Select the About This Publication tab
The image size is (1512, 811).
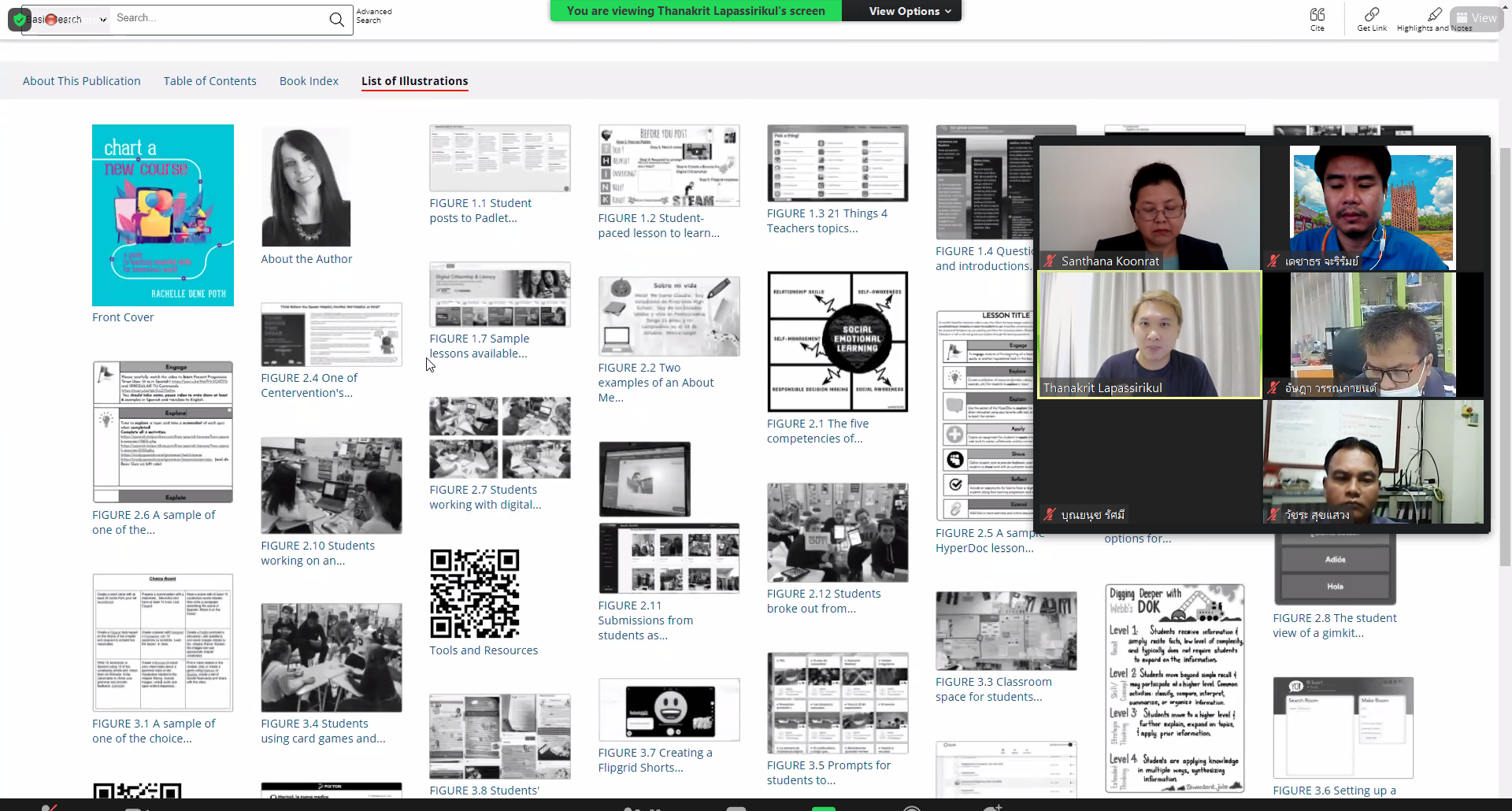click(82, 81)
